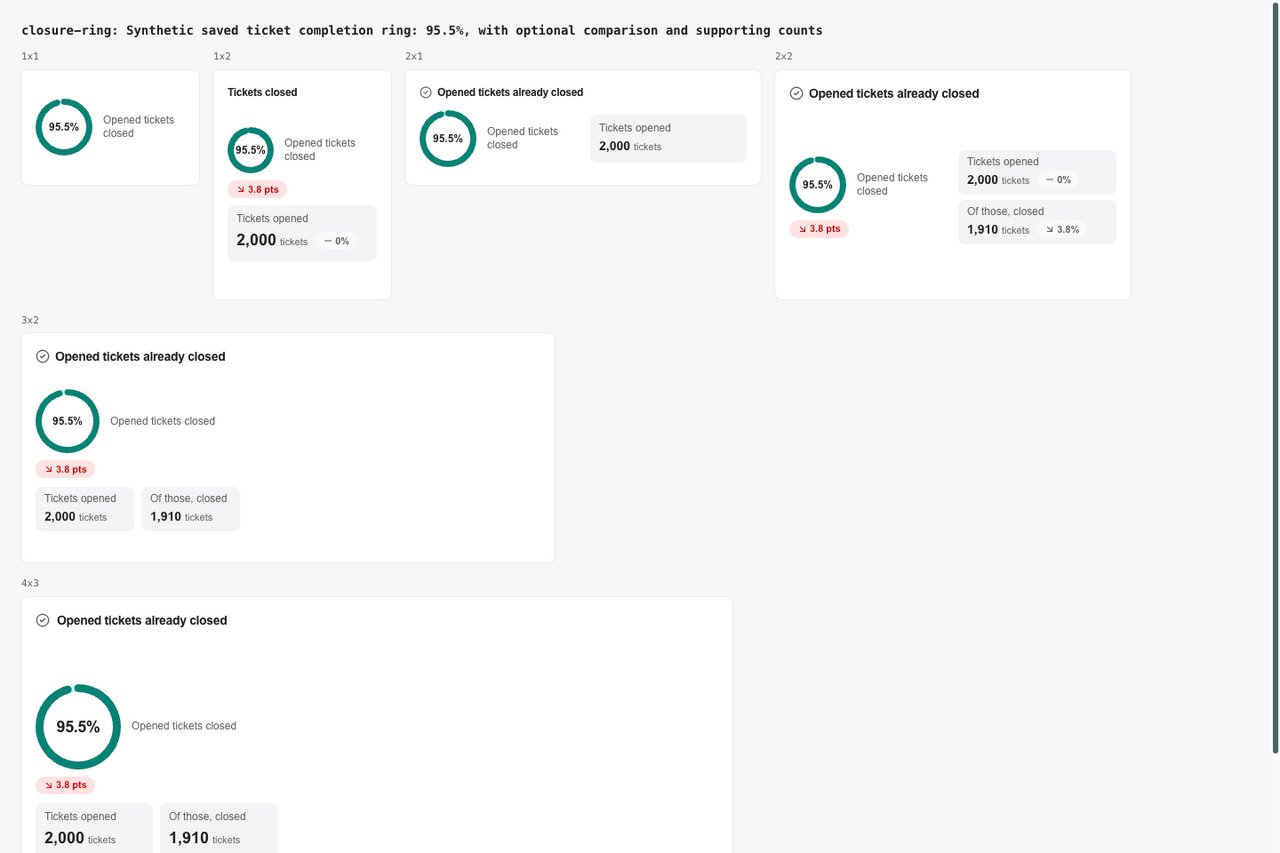Click the 0% change pill in the 2x2 card

pos(1058,180)
